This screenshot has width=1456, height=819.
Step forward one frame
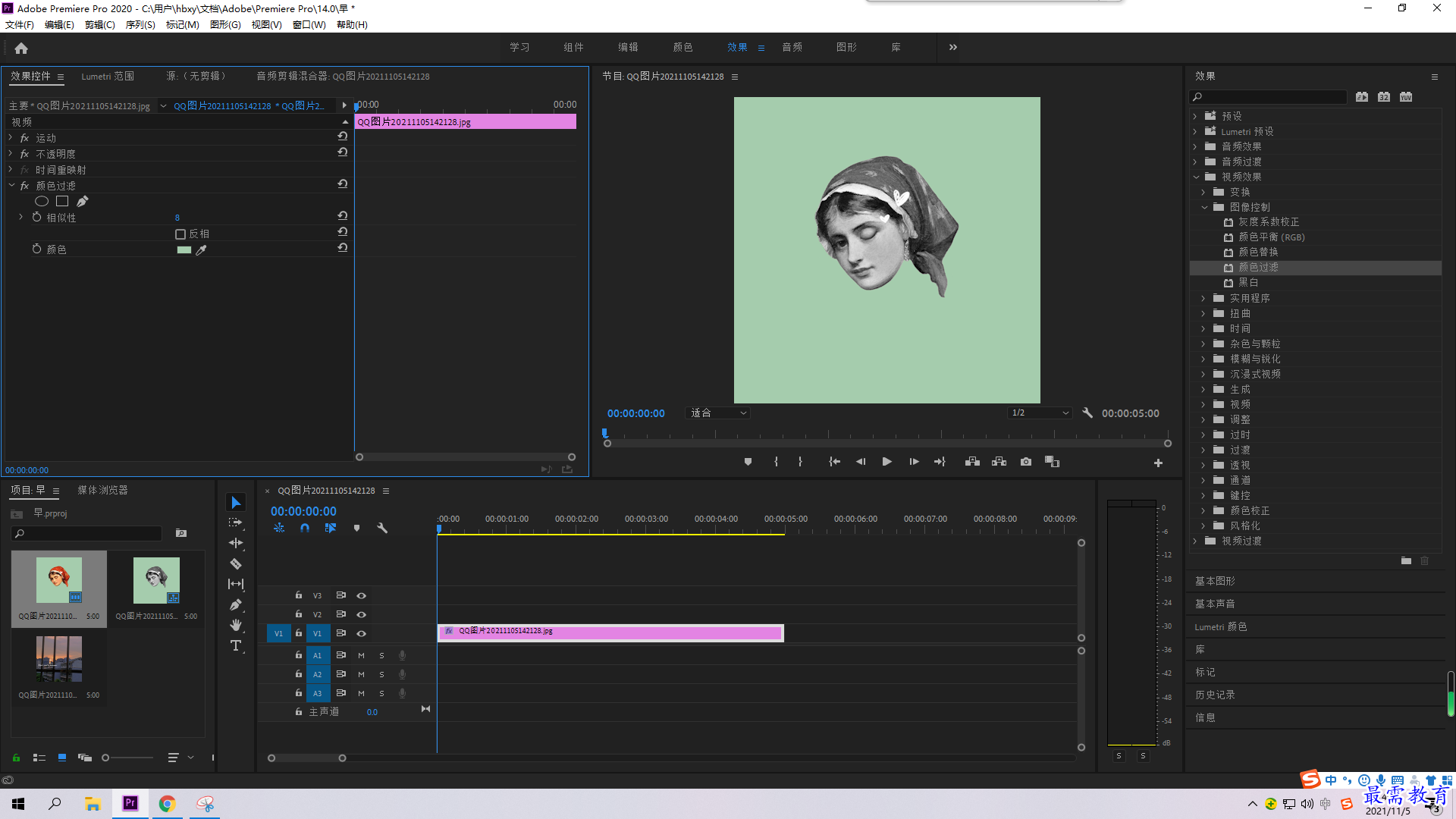coord(914,462)
